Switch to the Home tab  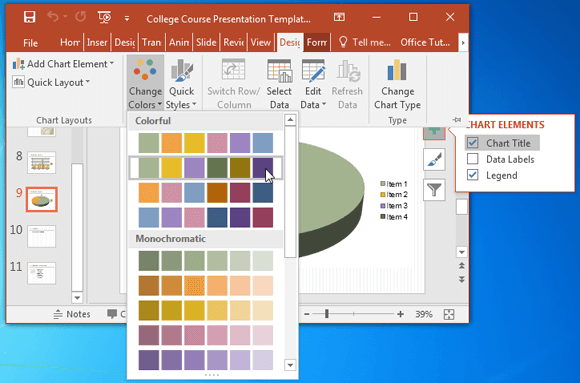coord(70,43)
